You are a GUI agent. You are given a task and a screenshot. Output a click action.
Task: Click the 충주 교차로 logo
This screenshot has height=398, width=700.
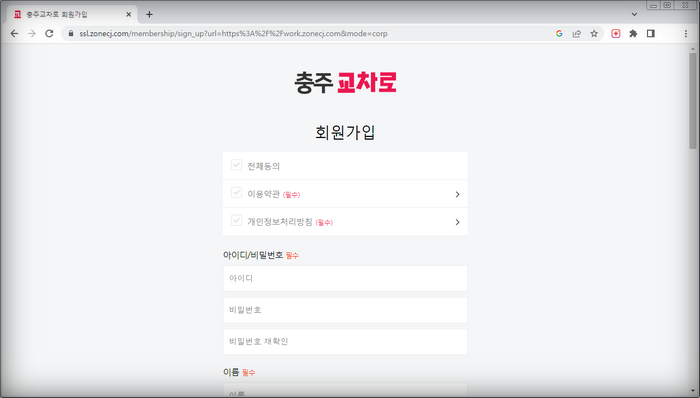[x=345, y=83]
